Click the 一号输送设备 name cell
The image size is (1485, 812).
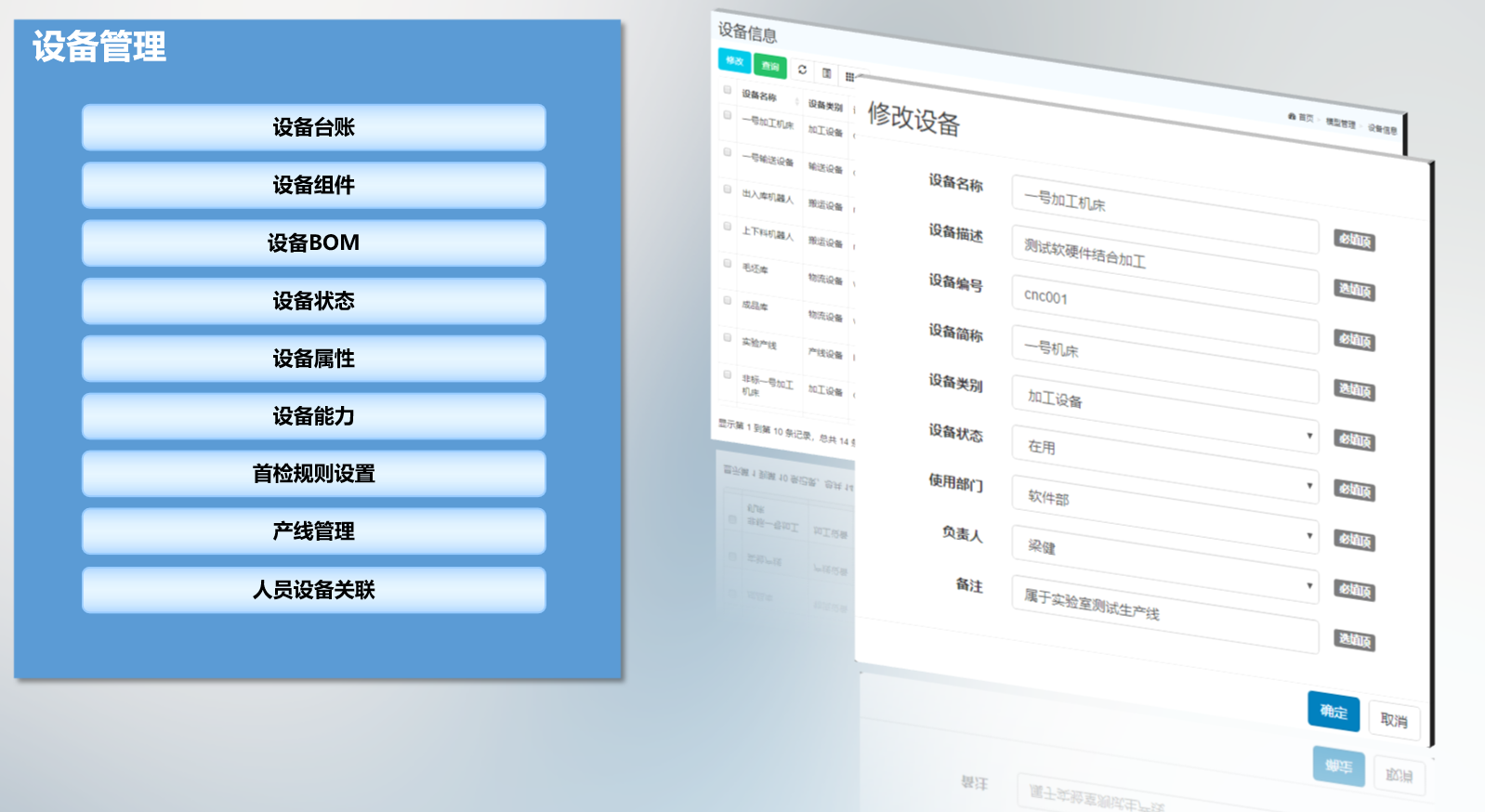pyautogui.click(x=768, y=160)
